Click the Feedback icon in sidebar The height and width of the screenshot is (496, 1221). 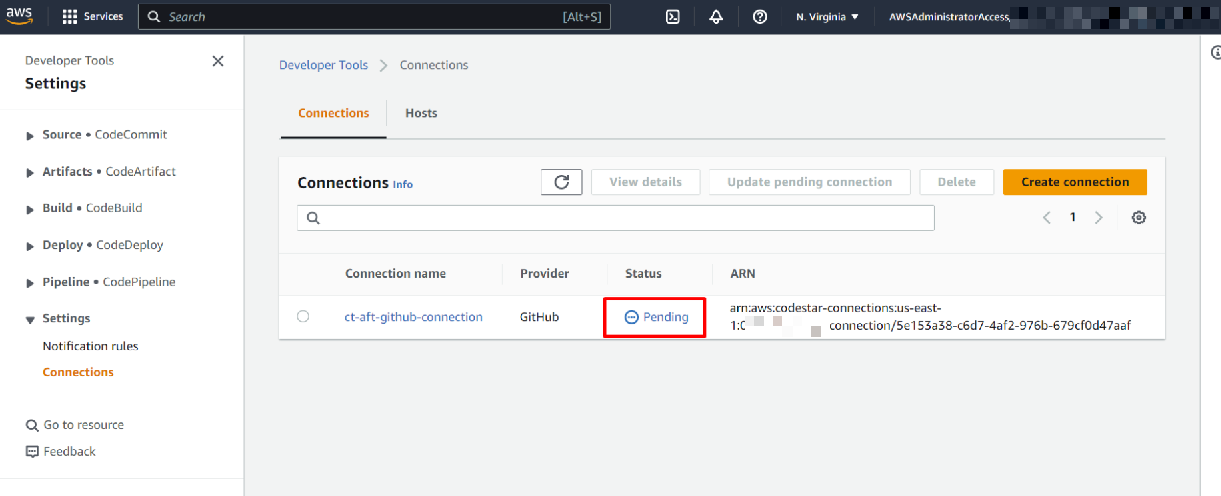(32, 452)
